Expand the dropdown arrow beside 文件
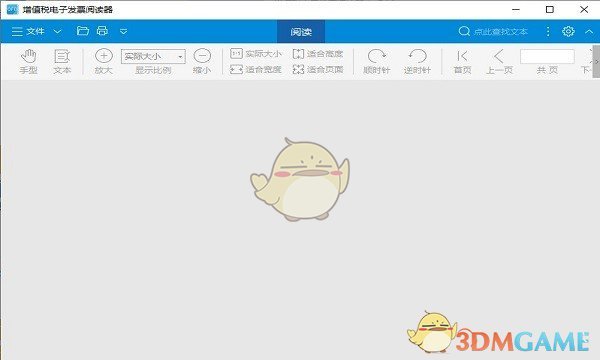The image size is (600, 360). click(57, 31)
